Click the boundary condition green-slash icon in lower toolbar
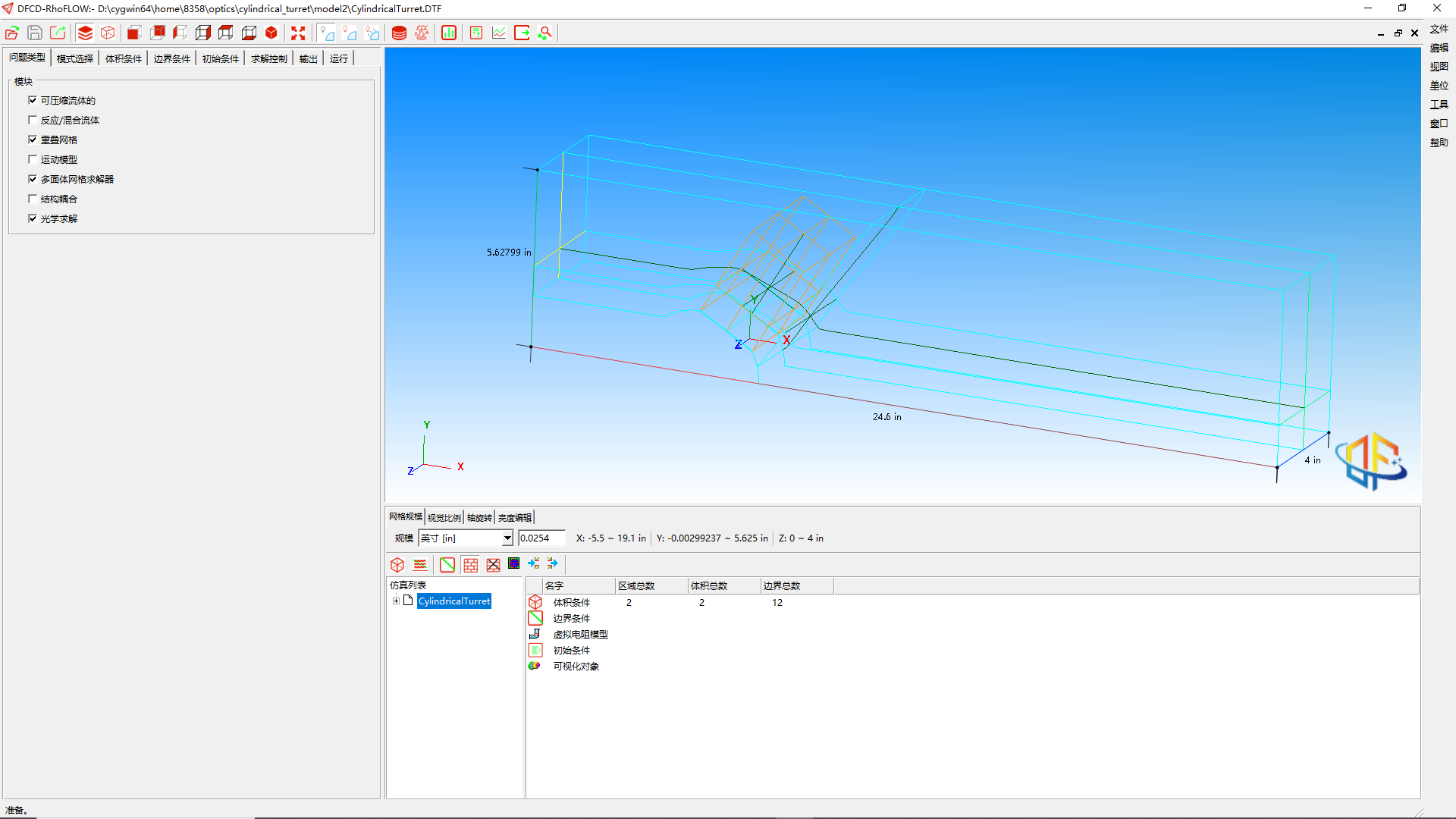The image size is (1456, 819). [447, 564]
